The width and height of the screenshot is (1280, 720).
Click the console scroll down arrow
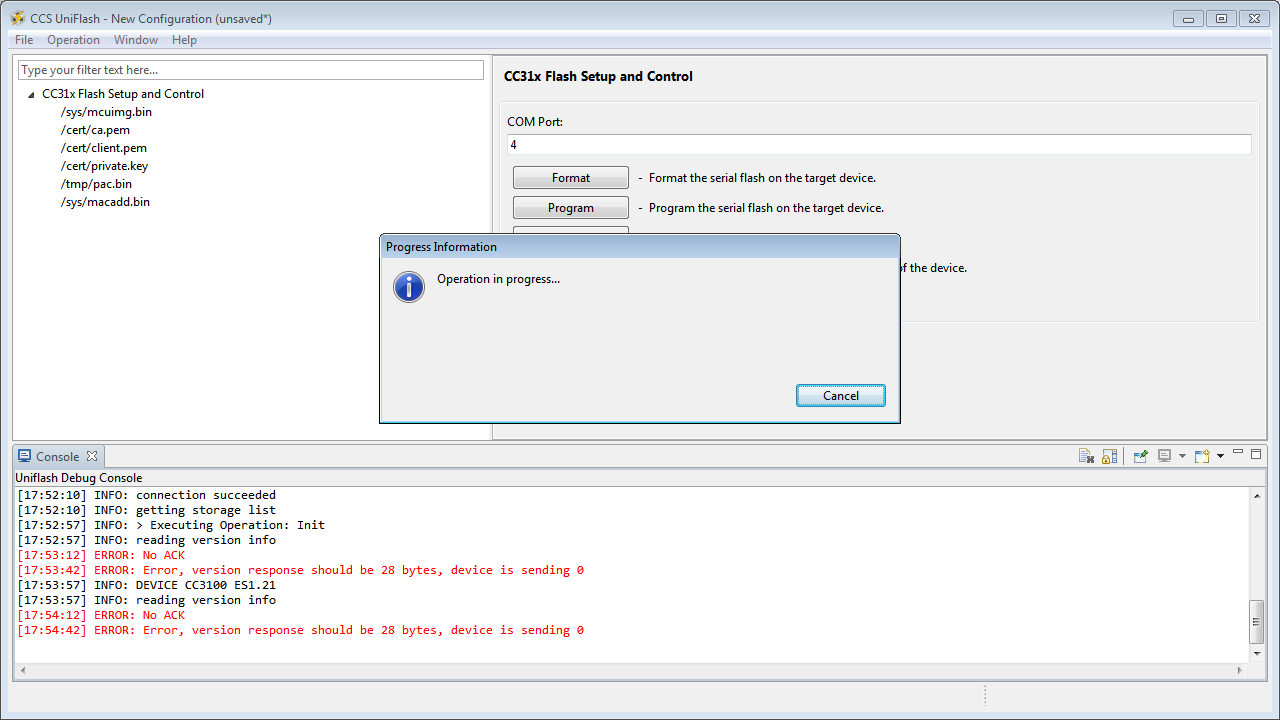click(1257, 654)
